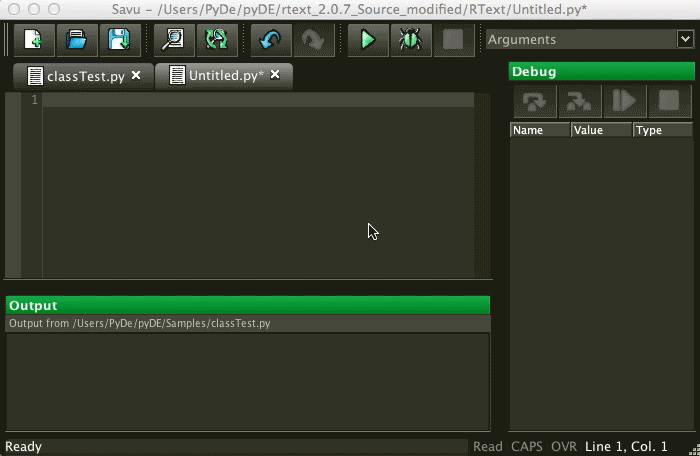This screenshot has height=456, width=700.
Task: Expand the Arguments dropdown
Action: point(684,40)
